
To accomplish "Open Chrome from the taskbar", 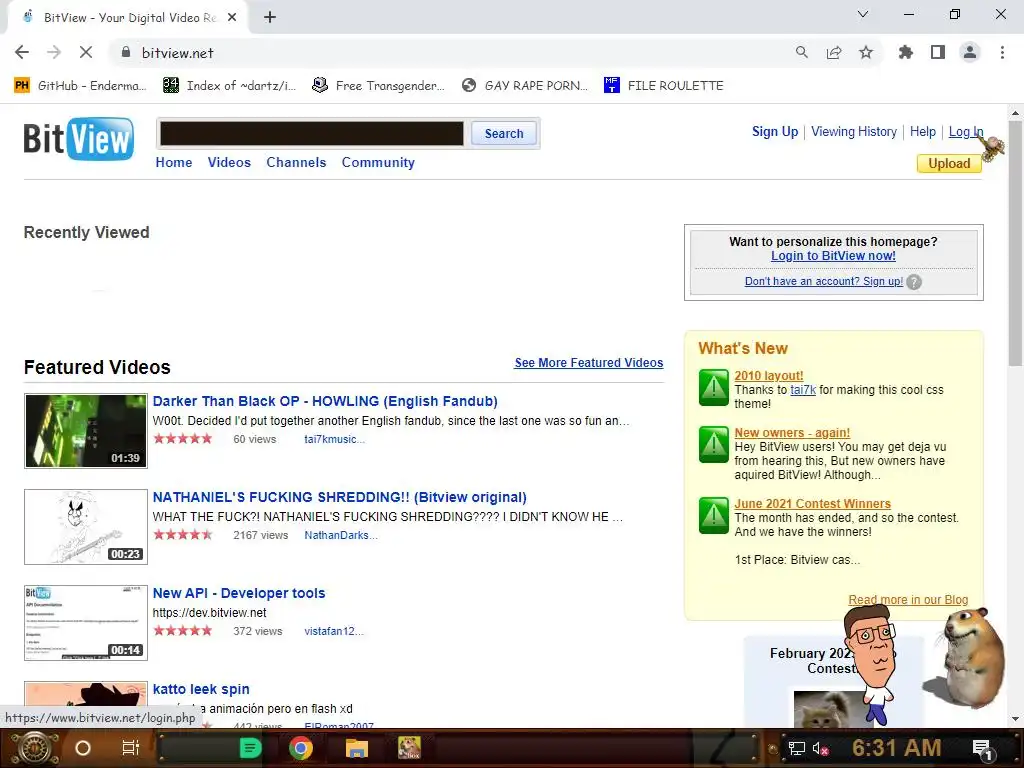I will pyautogui.click(x=300, y=748).
